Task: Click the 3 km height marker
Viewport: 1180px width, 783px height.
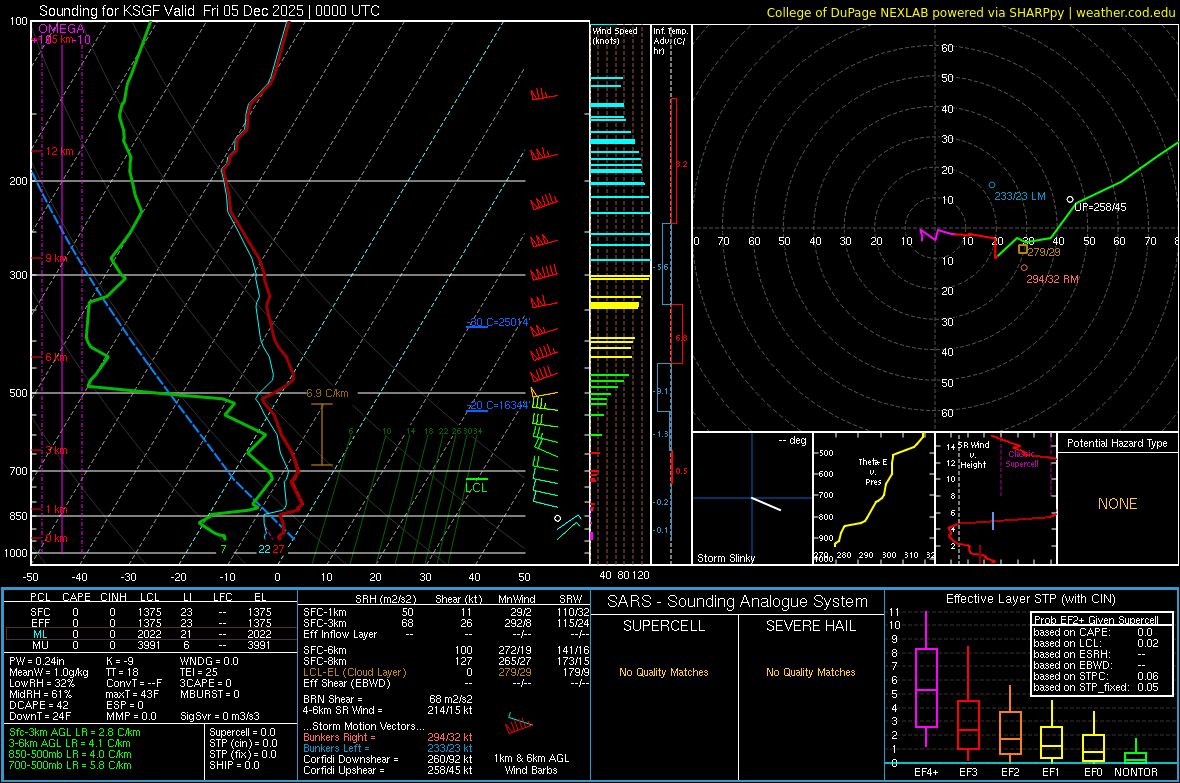Action: pyautogui.click(x=56, y=451)
